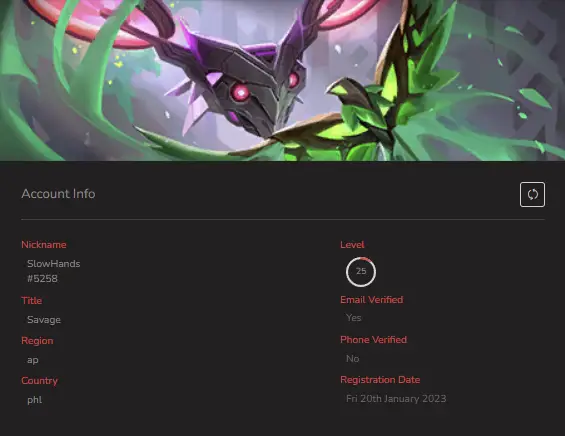Select the Yes email verified value
The image size is (565, 436).
353,318
